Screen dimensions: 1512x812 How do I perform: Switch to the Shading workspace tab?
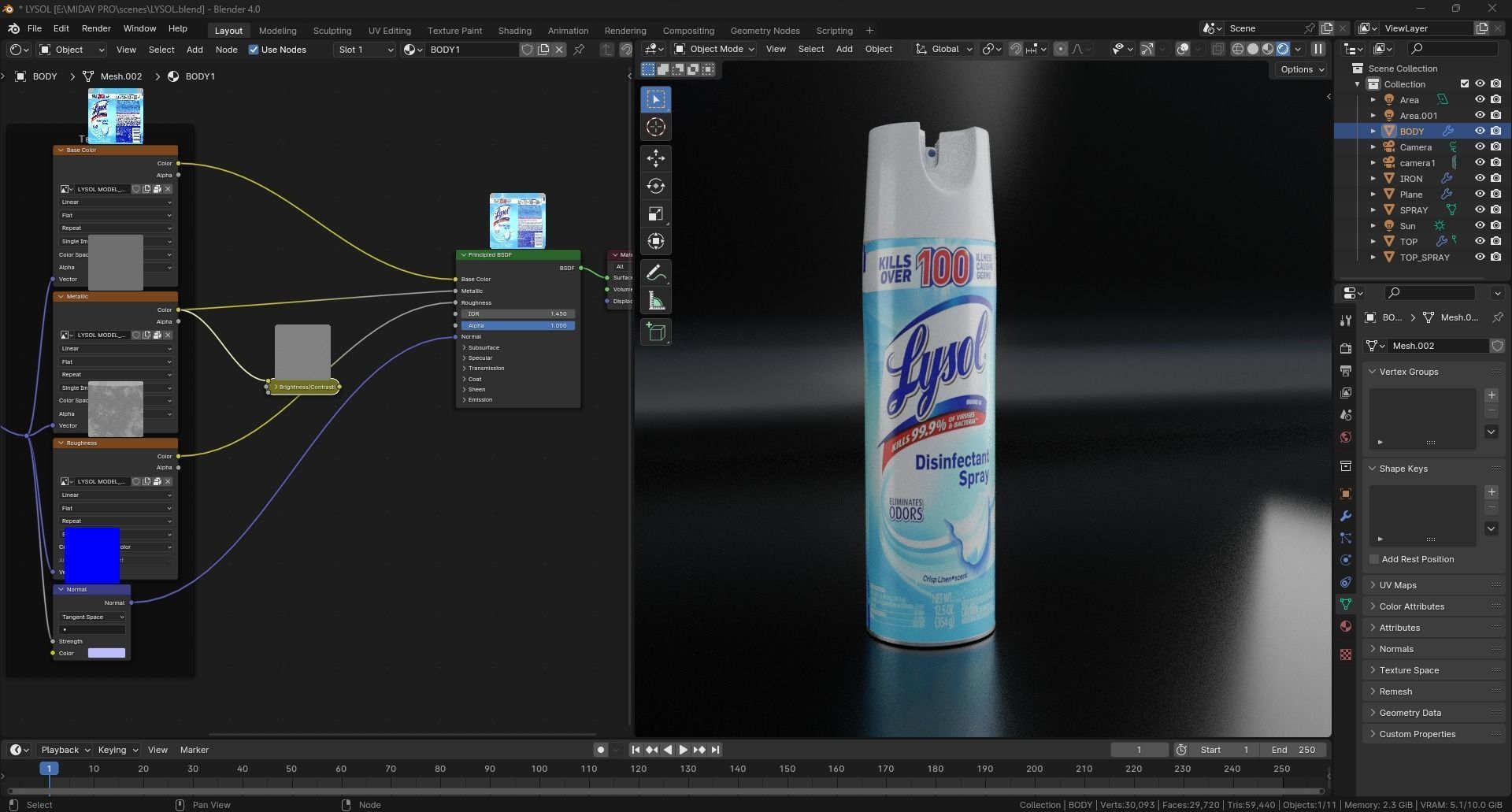pos(514,31)
